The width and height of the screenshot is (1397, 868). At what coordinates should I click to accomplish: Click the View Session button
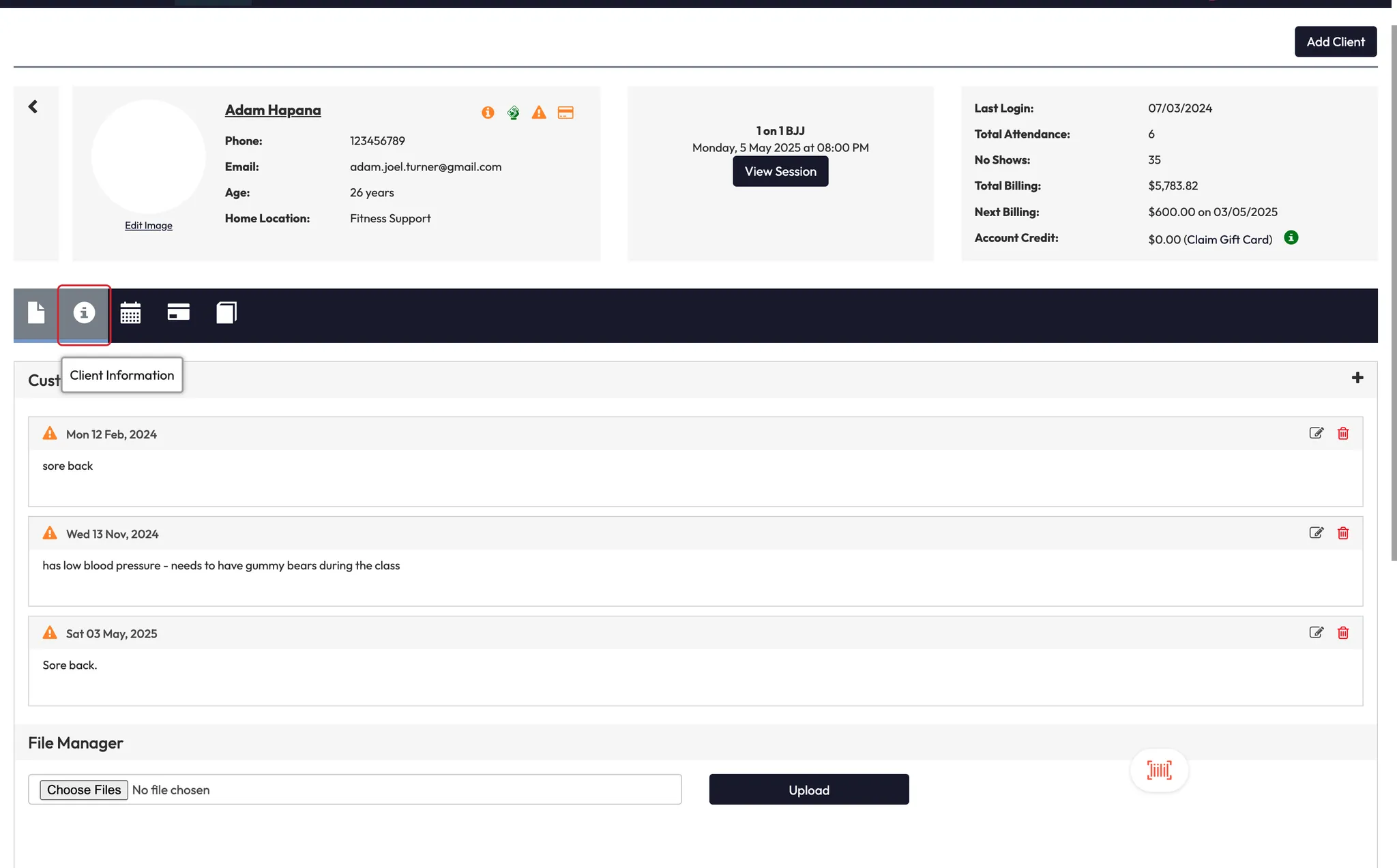780,171
